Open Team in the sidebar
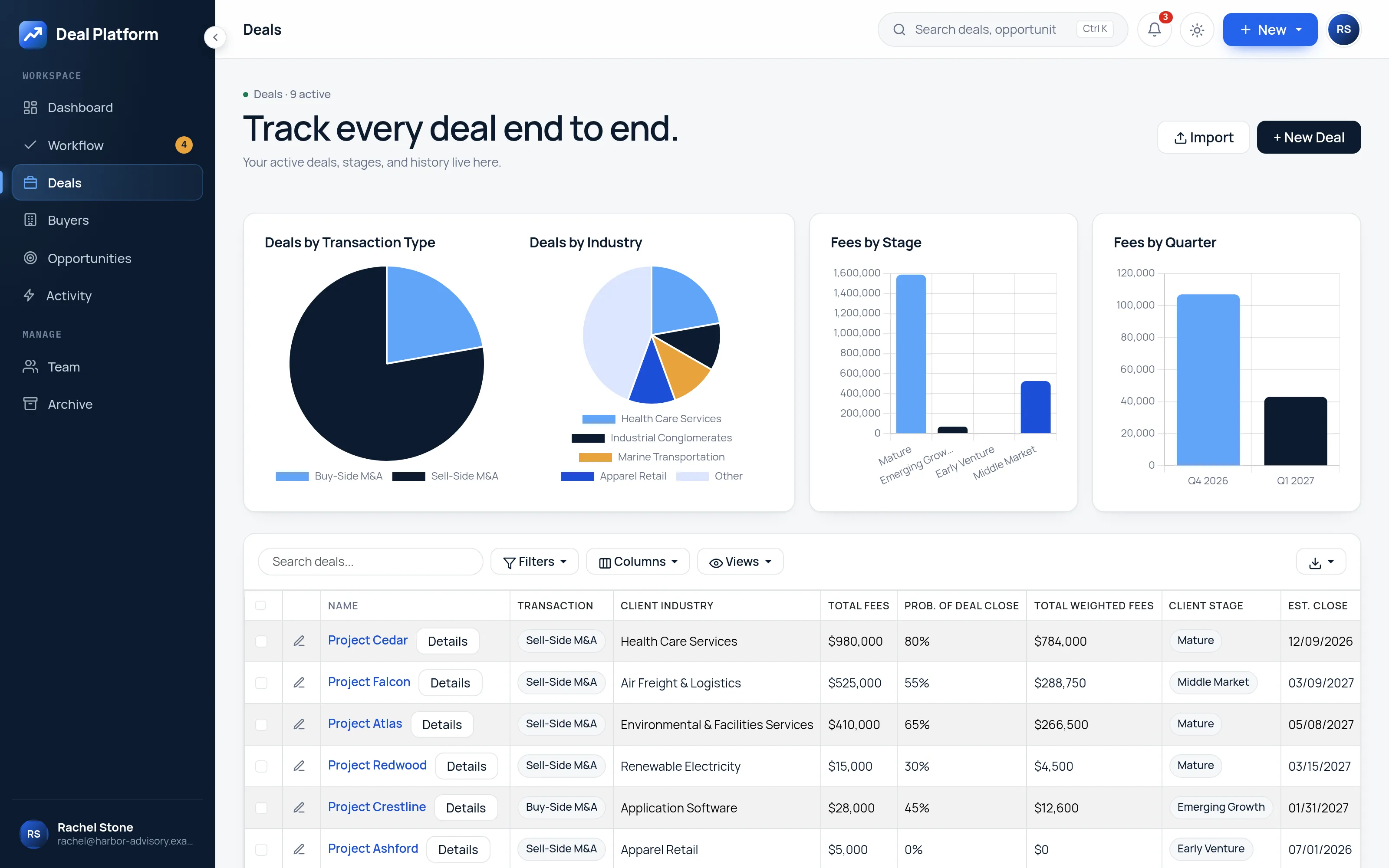Screen dimensions: 1389x868 click(107, 367)
